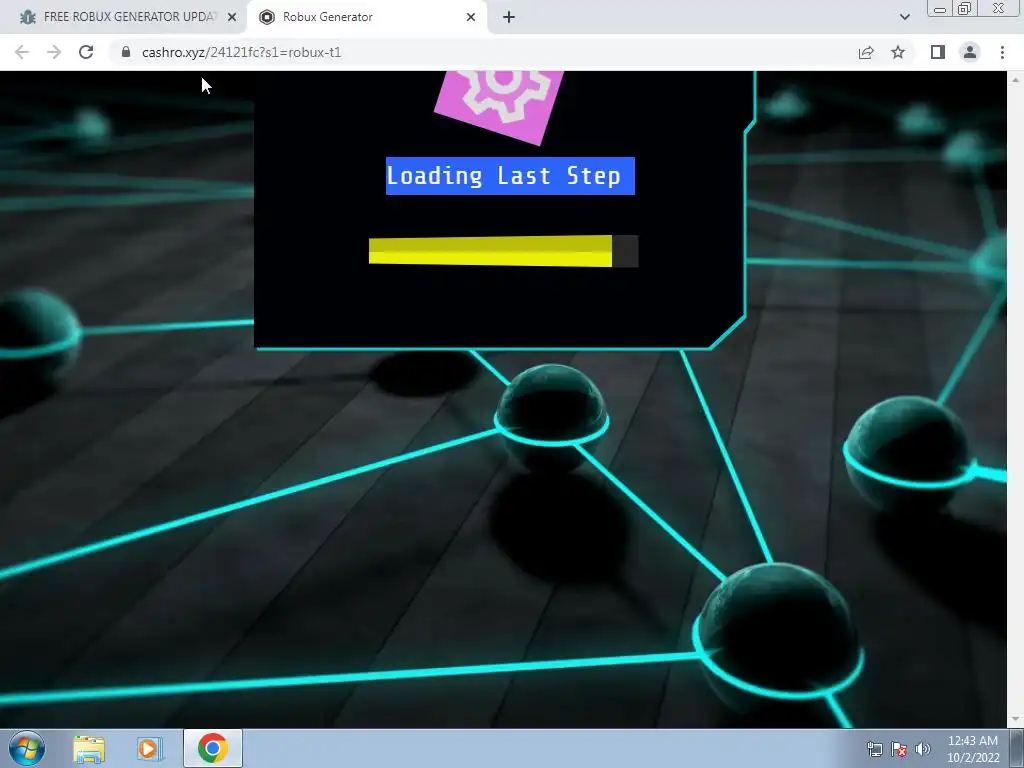The height and width of the screenshot is (768, 1024).
Task: Expand the tab search dropdown
Action: click(x=904, y=17)
